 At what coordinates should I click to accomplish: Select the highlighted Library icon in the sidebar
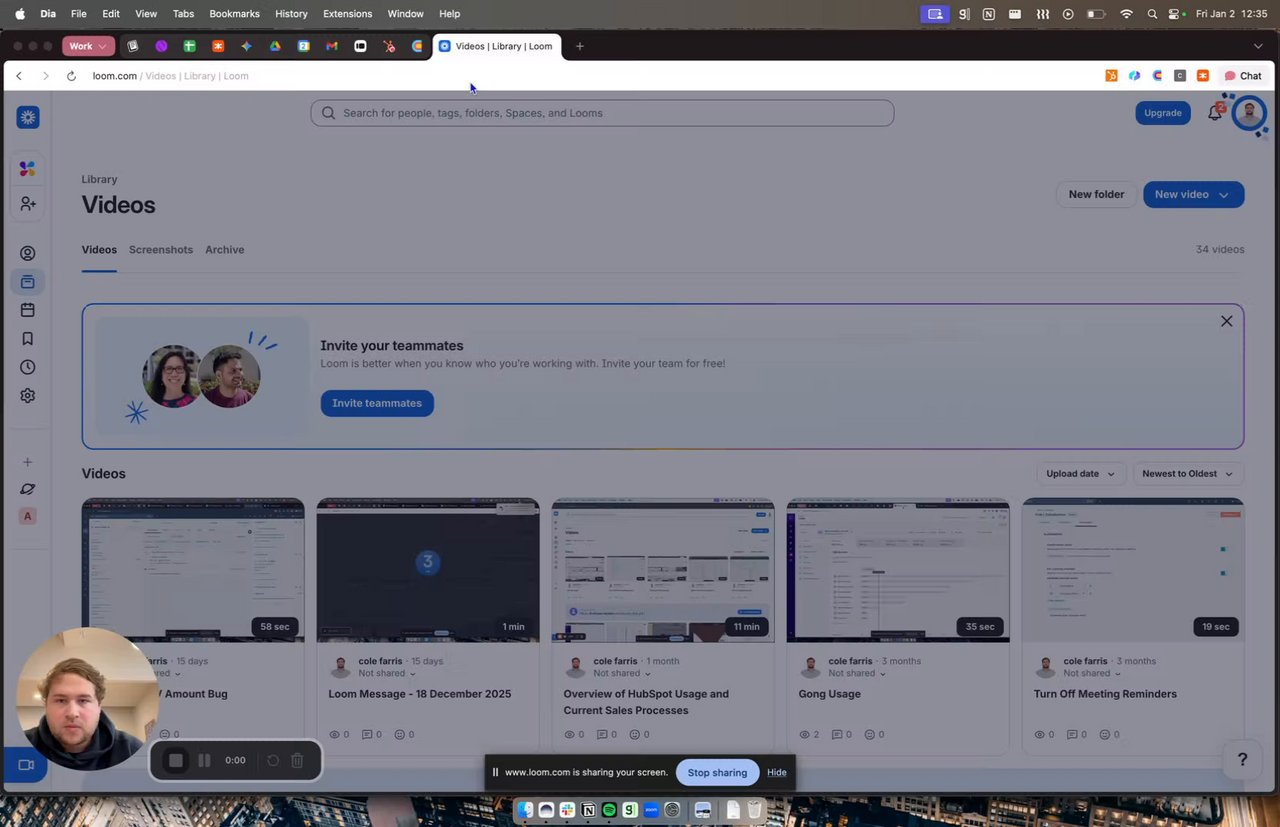[x=28, y=282]
